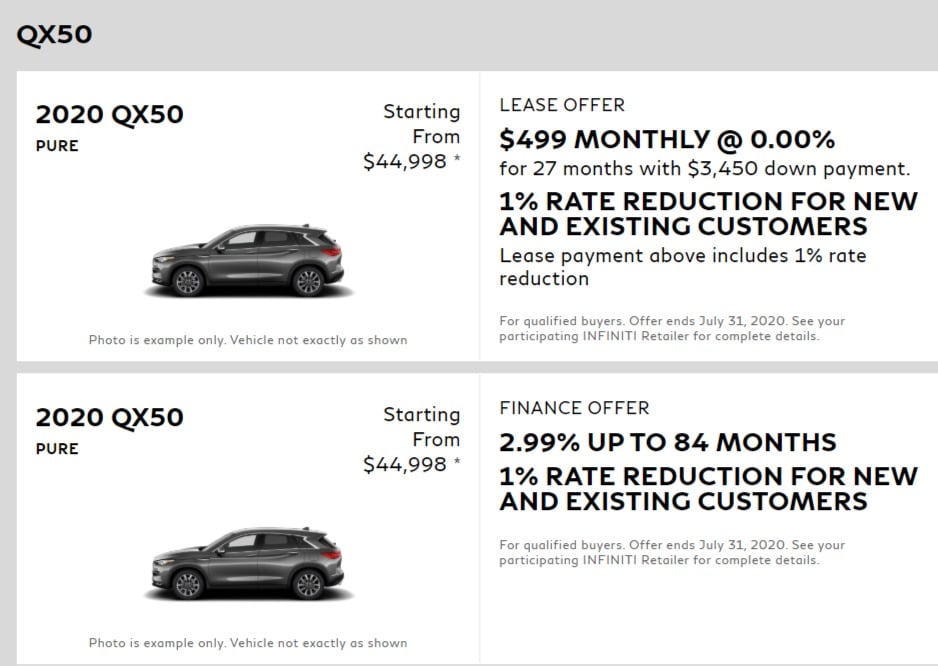
Task: Click the 27 months down payment text
Action: [705, 169]
